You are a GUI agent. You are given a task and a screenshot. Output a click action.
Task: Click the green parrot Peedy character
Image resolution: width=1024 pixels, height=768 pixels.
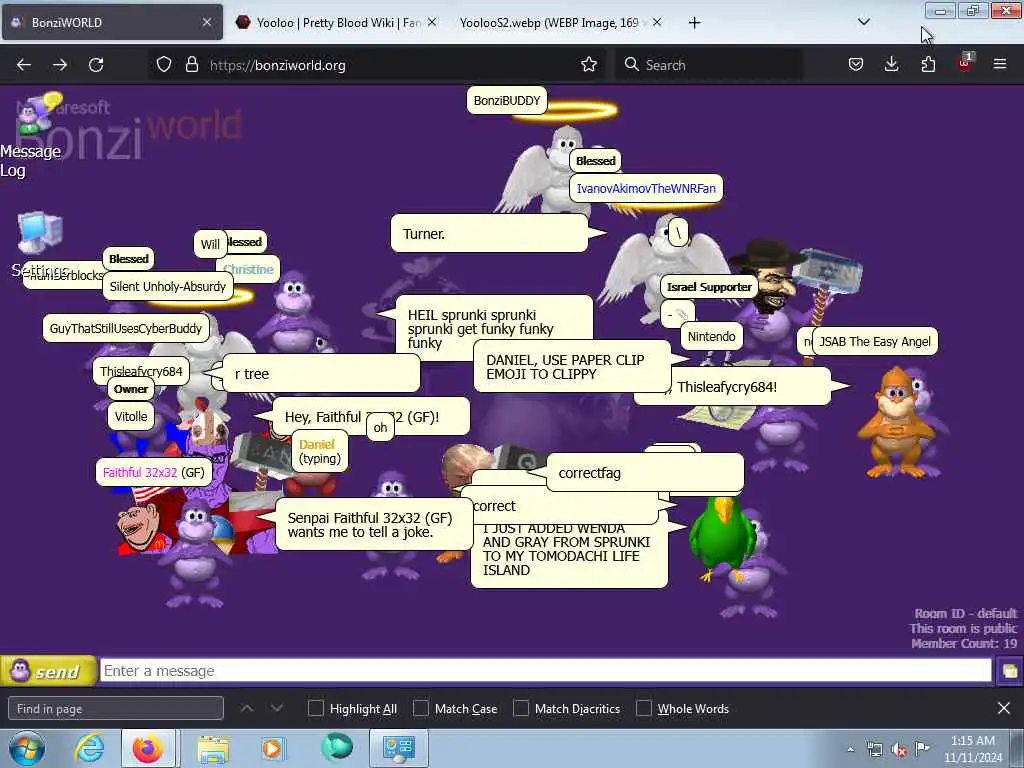[x=724, y=537]
